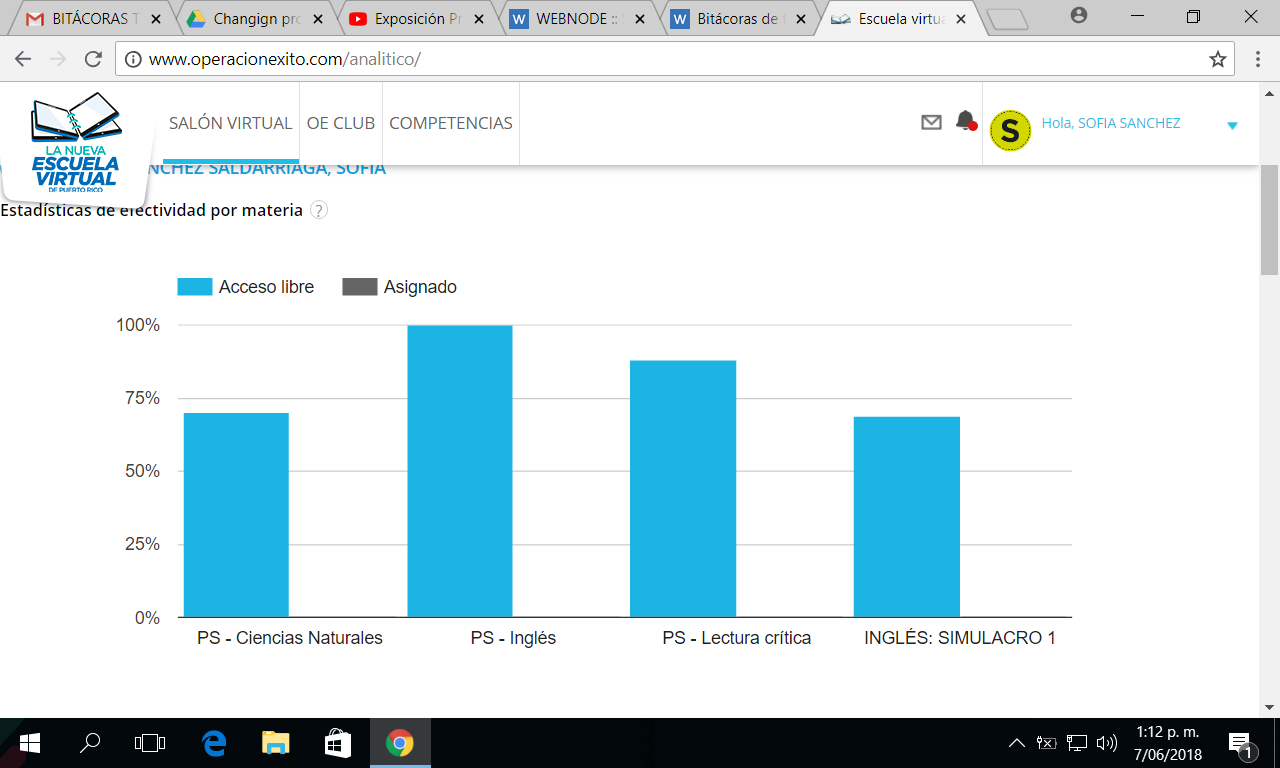The width and height of the screenshot is (1280, 768).
Task: Open File Explorer from the taskbar
Action: 275,743
